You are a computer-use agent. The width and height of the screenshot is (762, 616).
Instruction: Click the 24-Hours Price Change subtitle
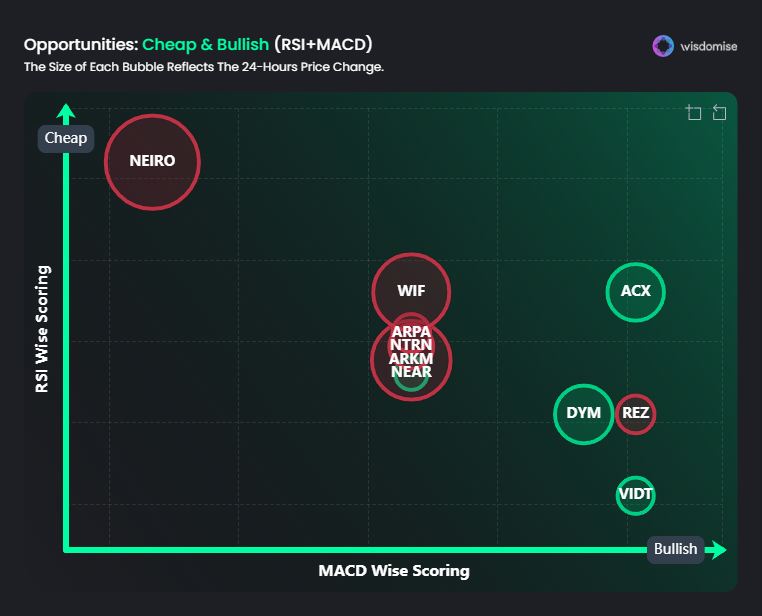click(x=312, y=67)
